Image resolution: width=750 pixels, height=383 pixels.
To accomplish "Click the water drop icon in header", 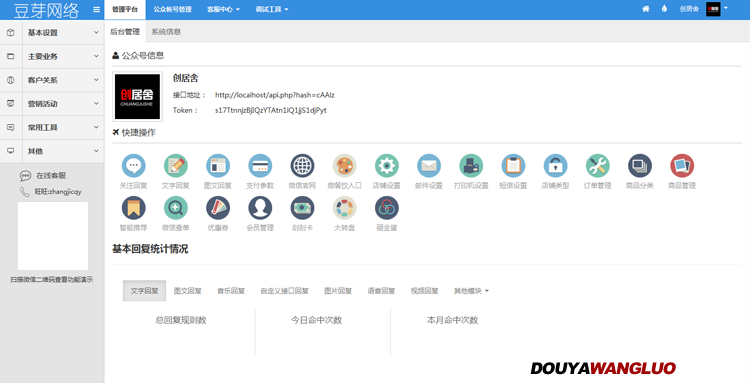I will coord(664,9).
